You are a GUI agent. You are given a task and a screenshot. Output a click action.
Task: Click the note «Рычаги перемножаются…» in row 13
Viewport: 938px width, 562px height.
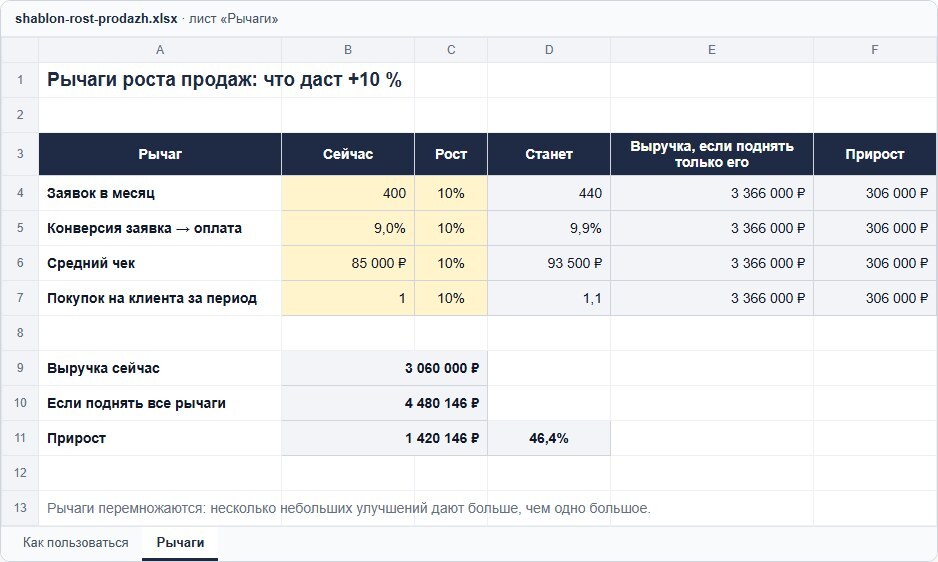[x=349, y=508]
